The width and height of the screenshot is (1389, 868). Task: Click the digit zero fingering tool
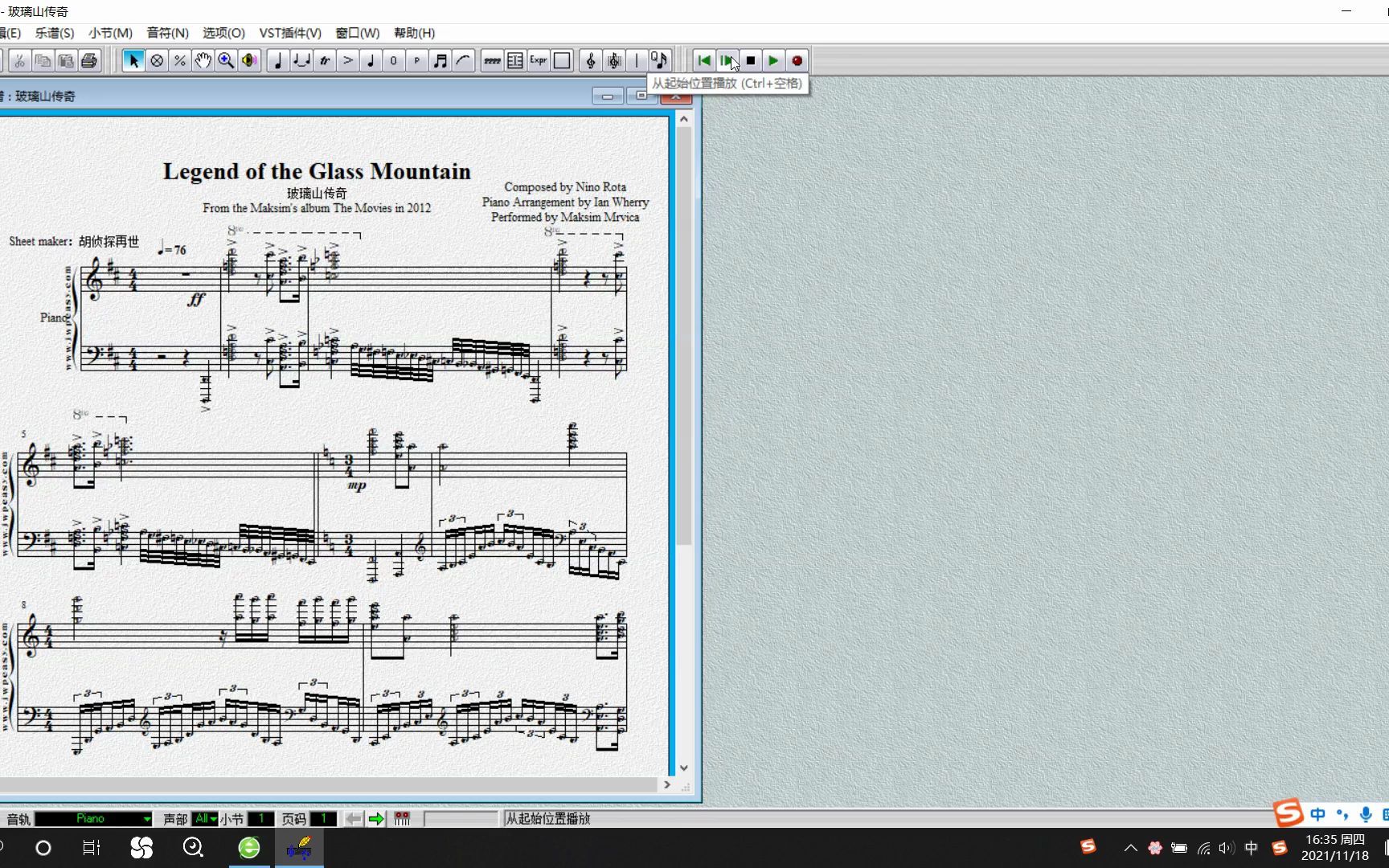pos(394,60)
